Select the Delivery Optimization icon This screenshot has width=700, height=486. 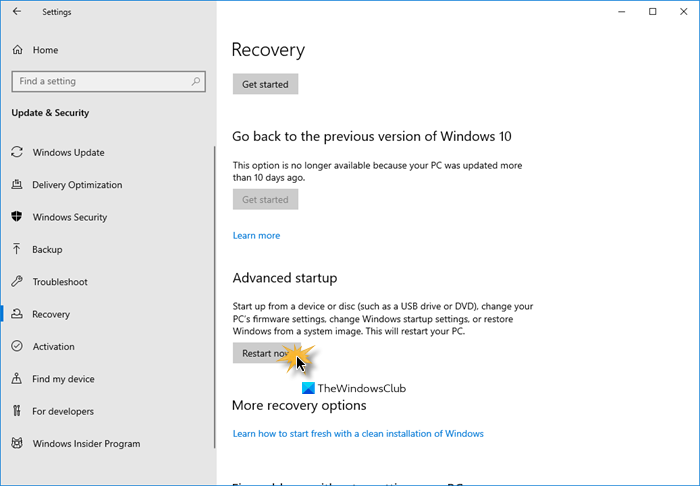click(x=17, y=185)
